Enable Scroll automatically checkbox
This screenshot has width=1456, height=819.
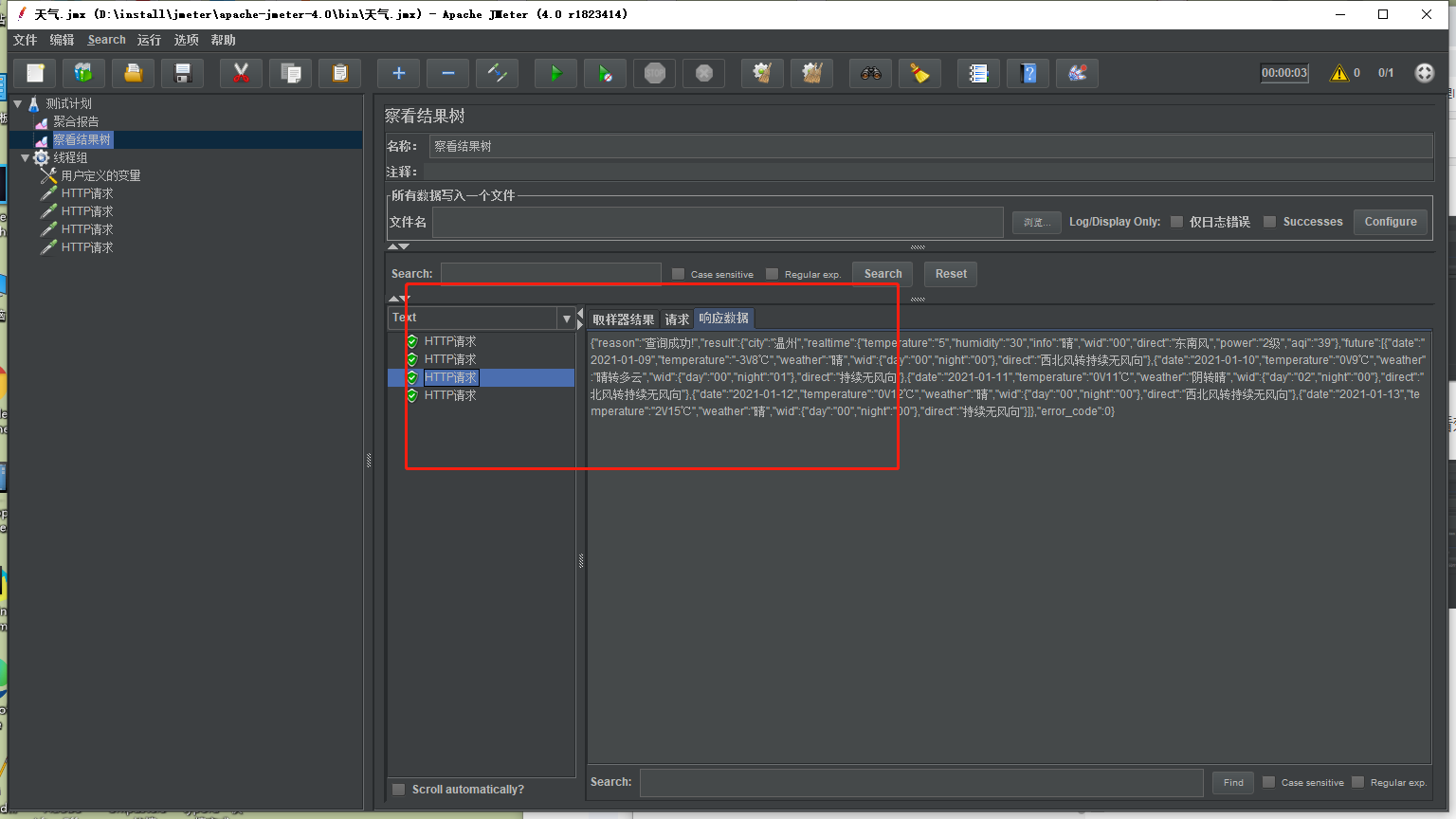coord(399,790)
